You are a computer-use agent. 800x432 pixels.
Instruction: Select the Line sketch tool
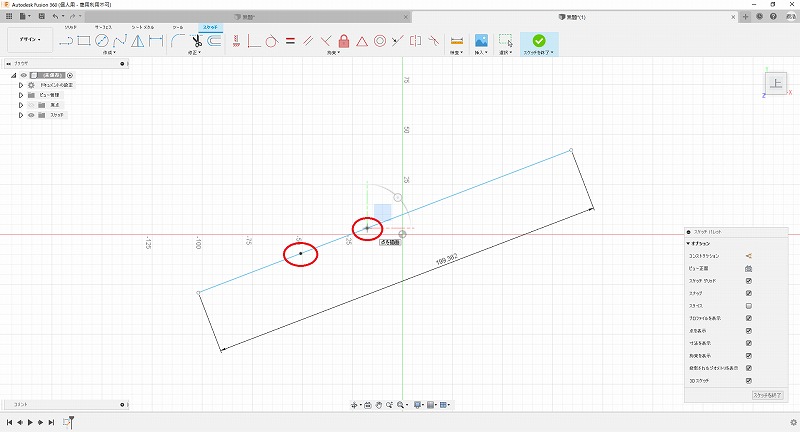coord(66,41)
